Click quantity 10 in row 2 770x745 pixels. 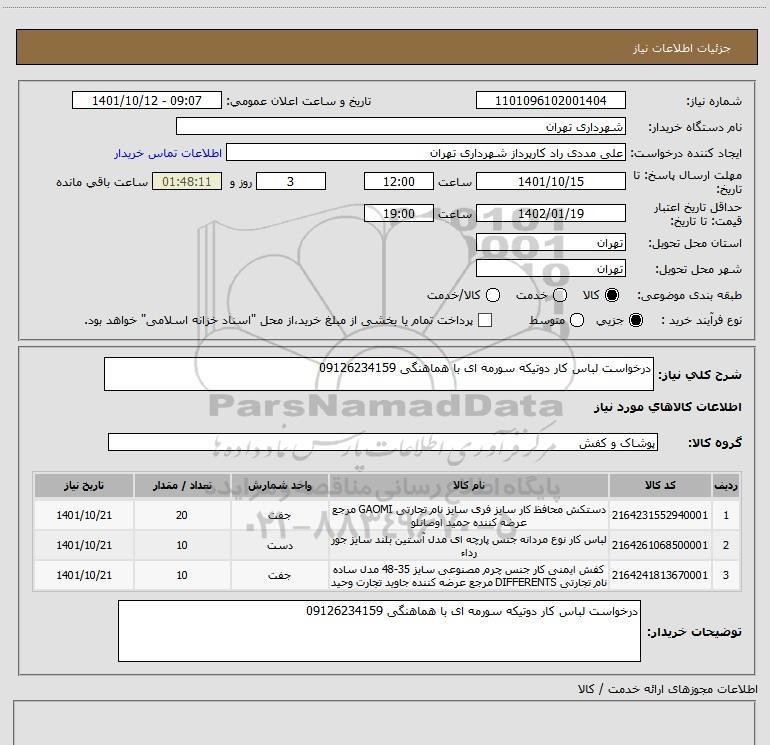click(182, 545)
